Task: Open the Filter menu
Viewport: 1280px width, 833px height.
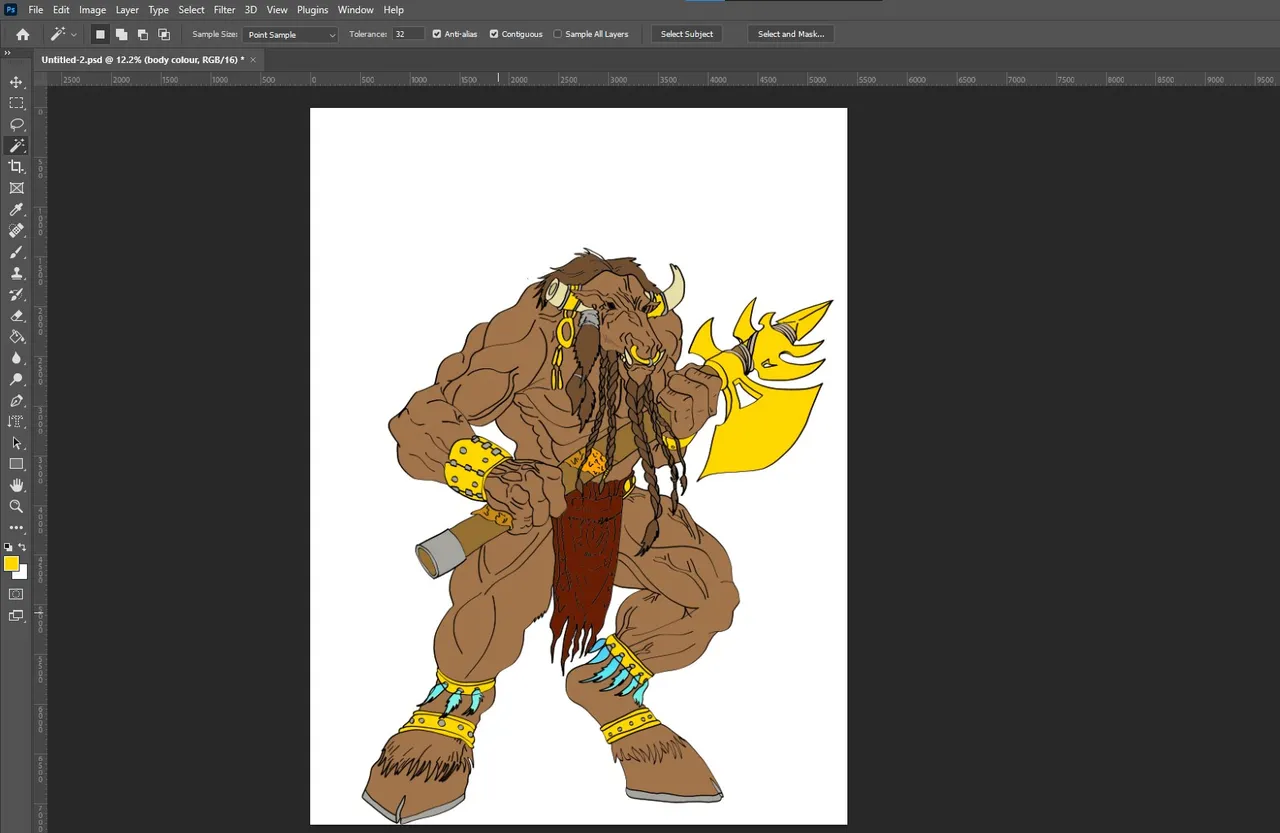Action: 225,10
